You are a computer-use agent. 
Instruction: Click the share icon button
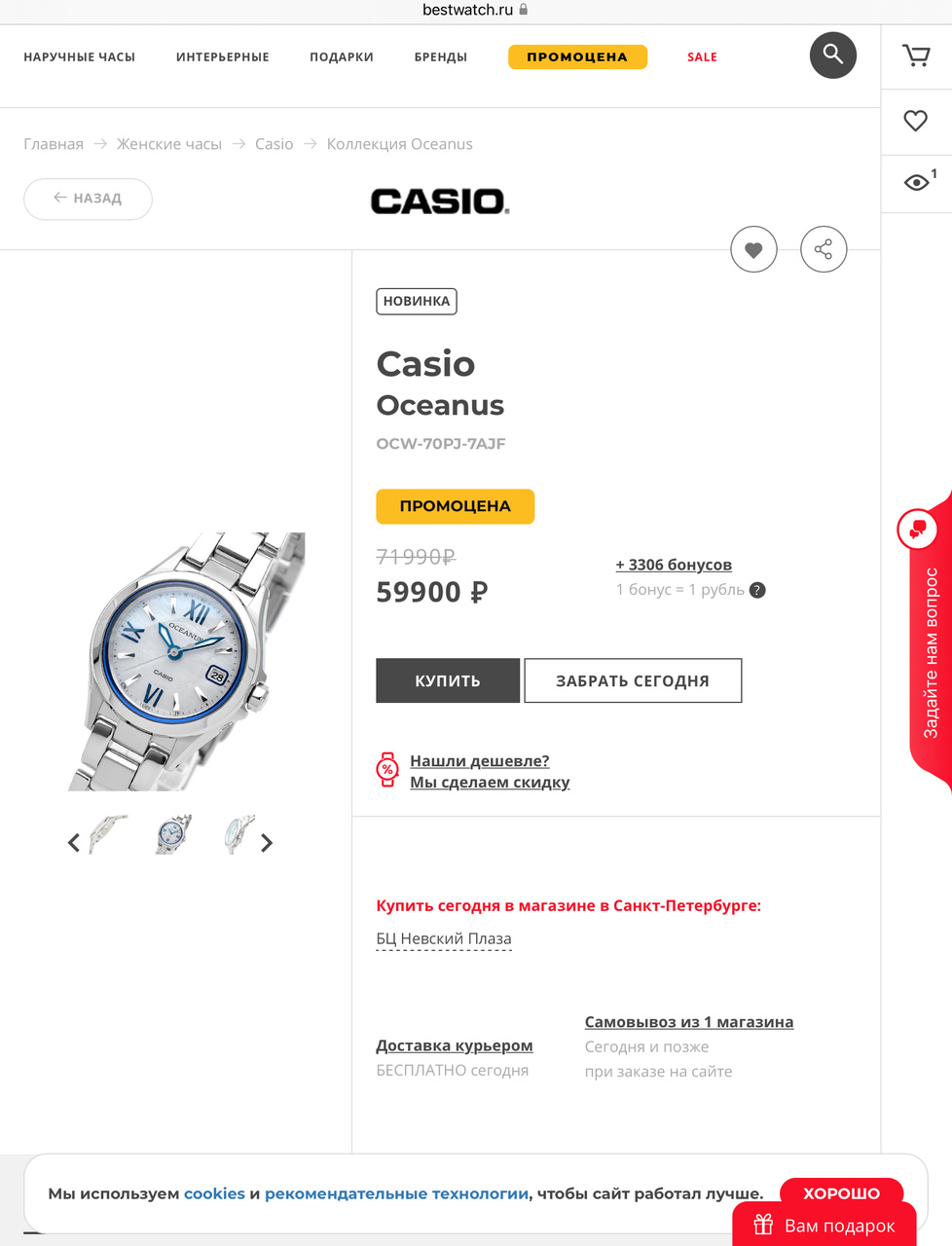pos(824,250)
